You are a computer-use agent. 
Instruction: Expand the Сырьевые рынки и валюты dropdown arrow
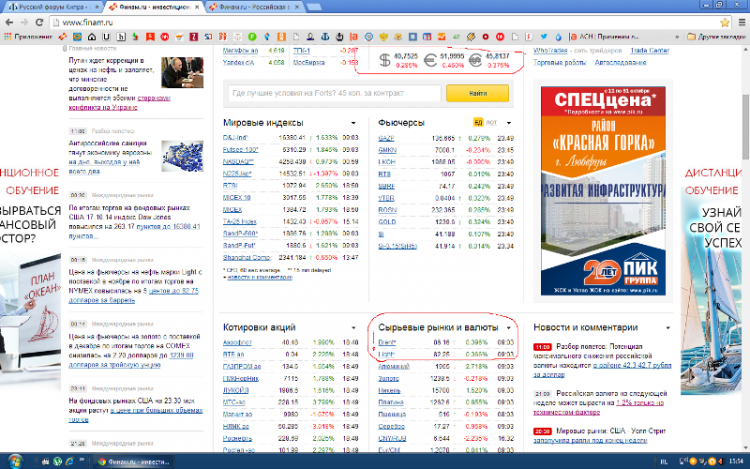pyautogui.click(x=508, y=327)
